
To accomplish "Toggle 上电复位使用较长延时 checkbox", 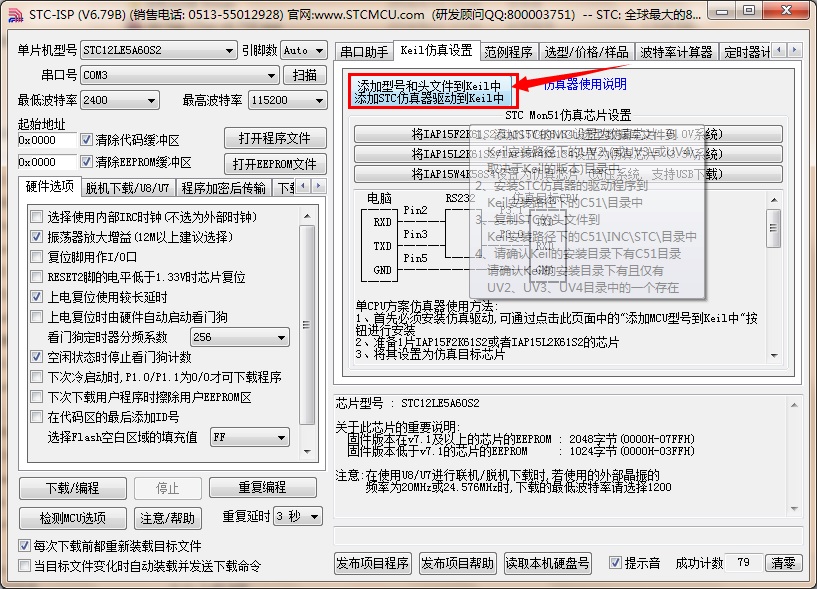I will click(36, 297).
